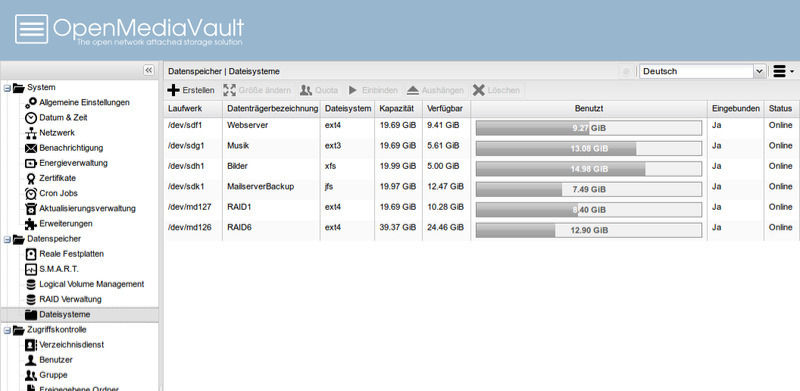
Task: Click the Einbinden play icon
Action: click(x=353, y=90)
